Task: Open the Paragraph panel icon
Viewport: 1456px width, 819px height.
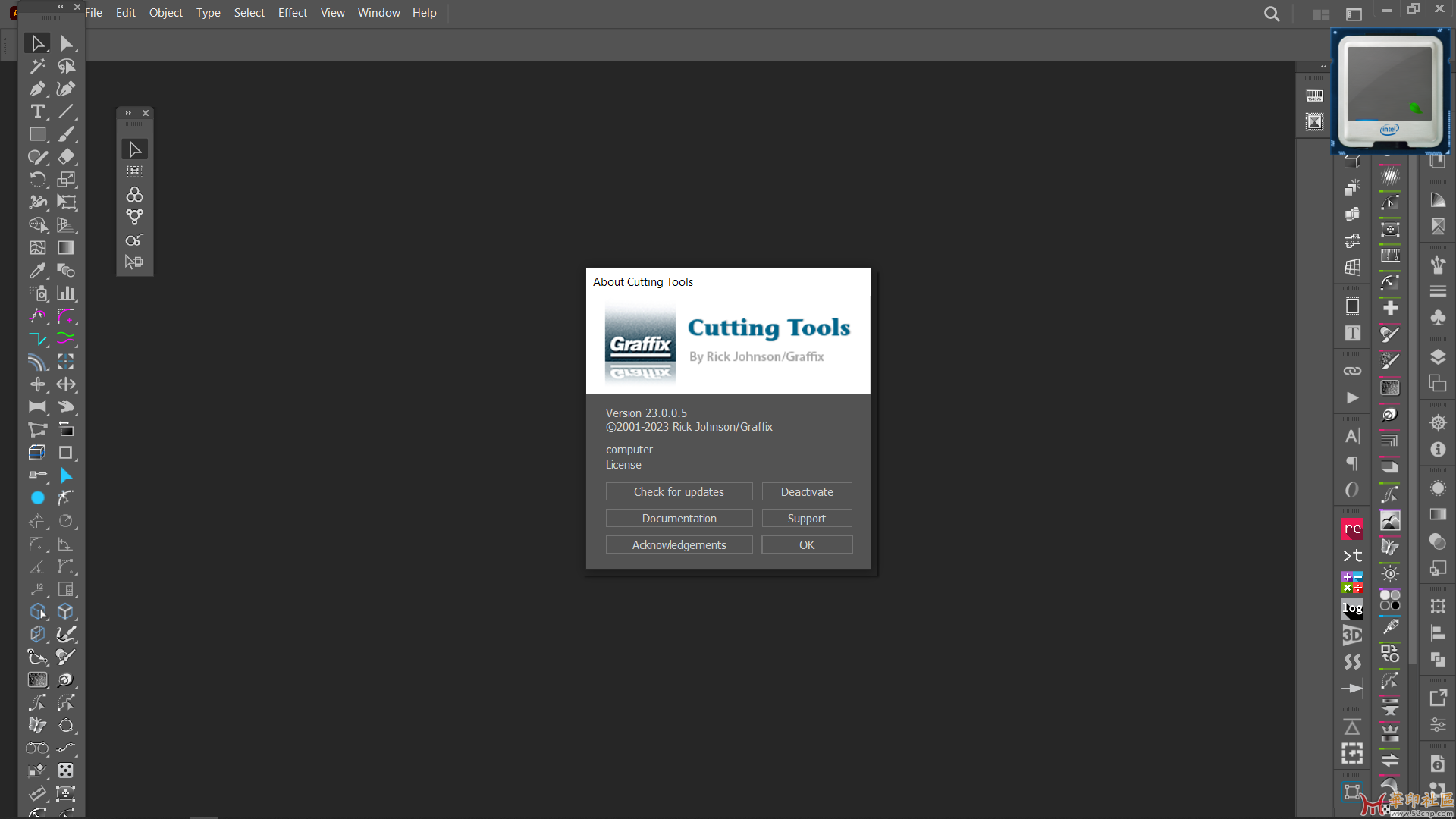Action: (x=1352, y=463)
